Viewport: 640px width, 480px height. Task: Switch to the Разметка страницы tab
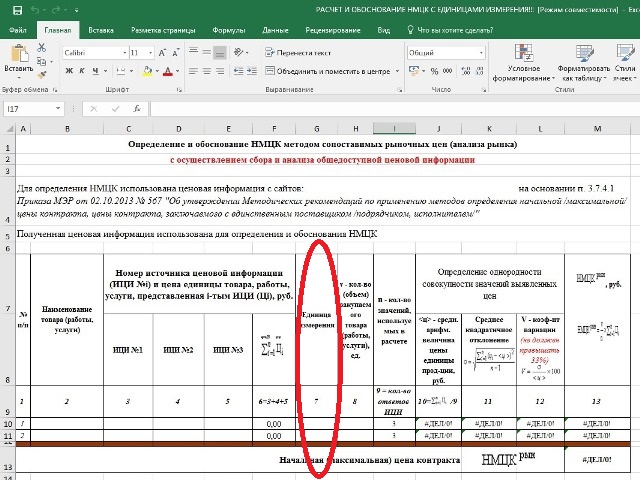[x=163, y=30]
